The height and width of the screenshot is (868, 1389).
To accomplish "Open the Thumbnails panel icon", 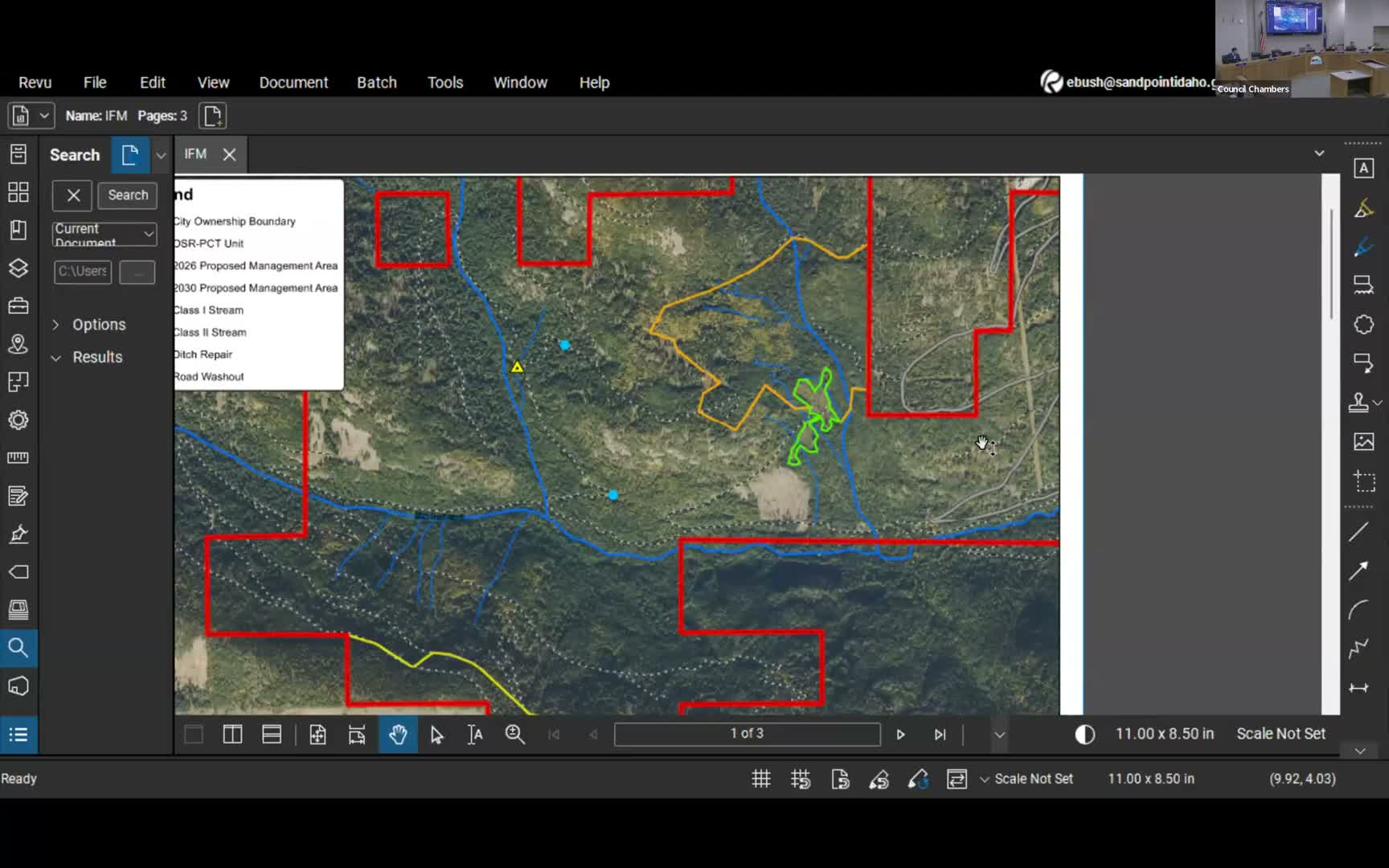I will click(x=18, y=192).
